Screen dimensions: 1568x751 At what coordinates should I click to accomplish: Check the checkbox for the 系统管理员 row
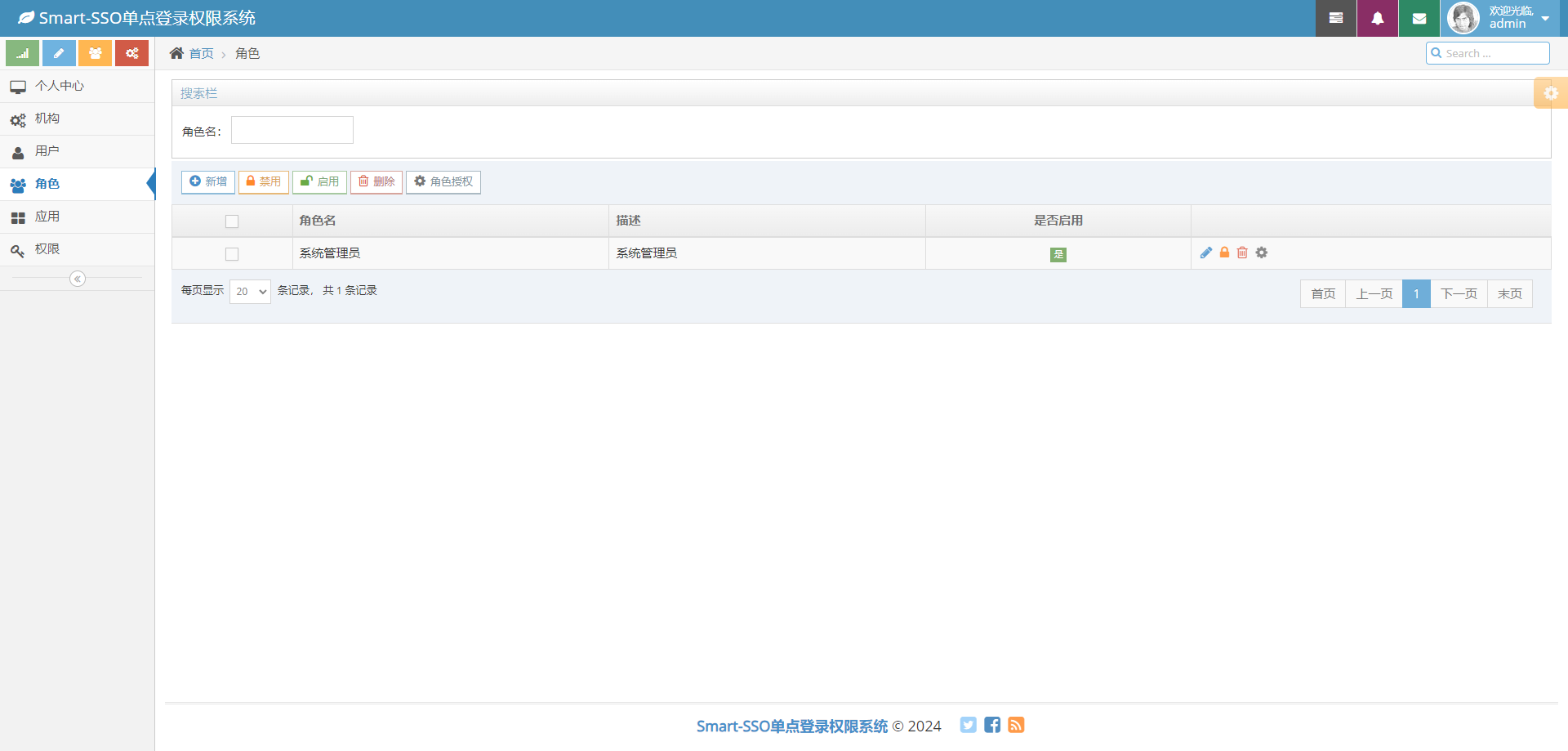[x=232, y=253]
